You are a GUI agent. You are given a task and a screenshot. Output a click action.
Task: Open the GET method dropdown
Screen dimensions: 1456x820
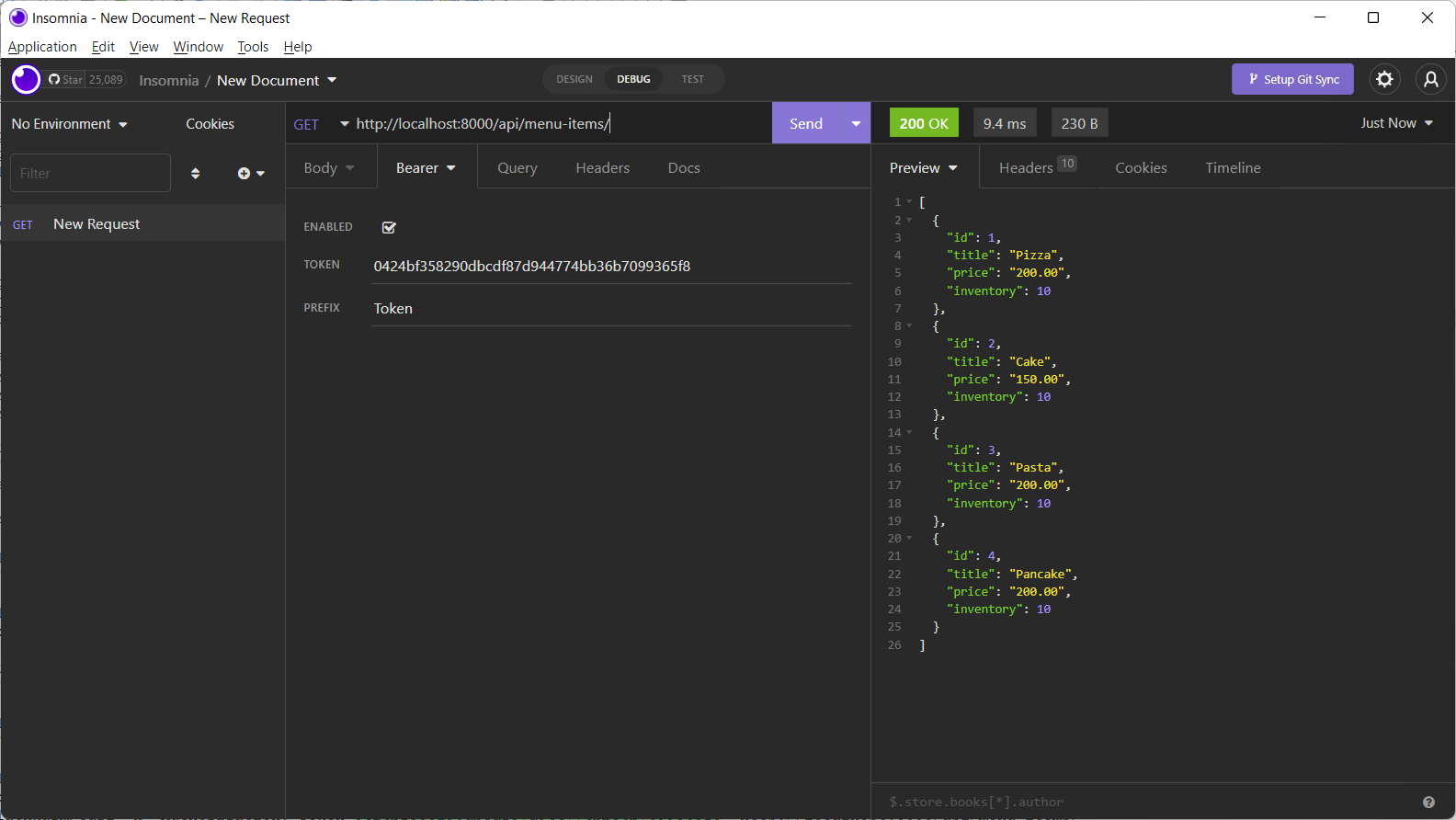click(x=320, y=124)
